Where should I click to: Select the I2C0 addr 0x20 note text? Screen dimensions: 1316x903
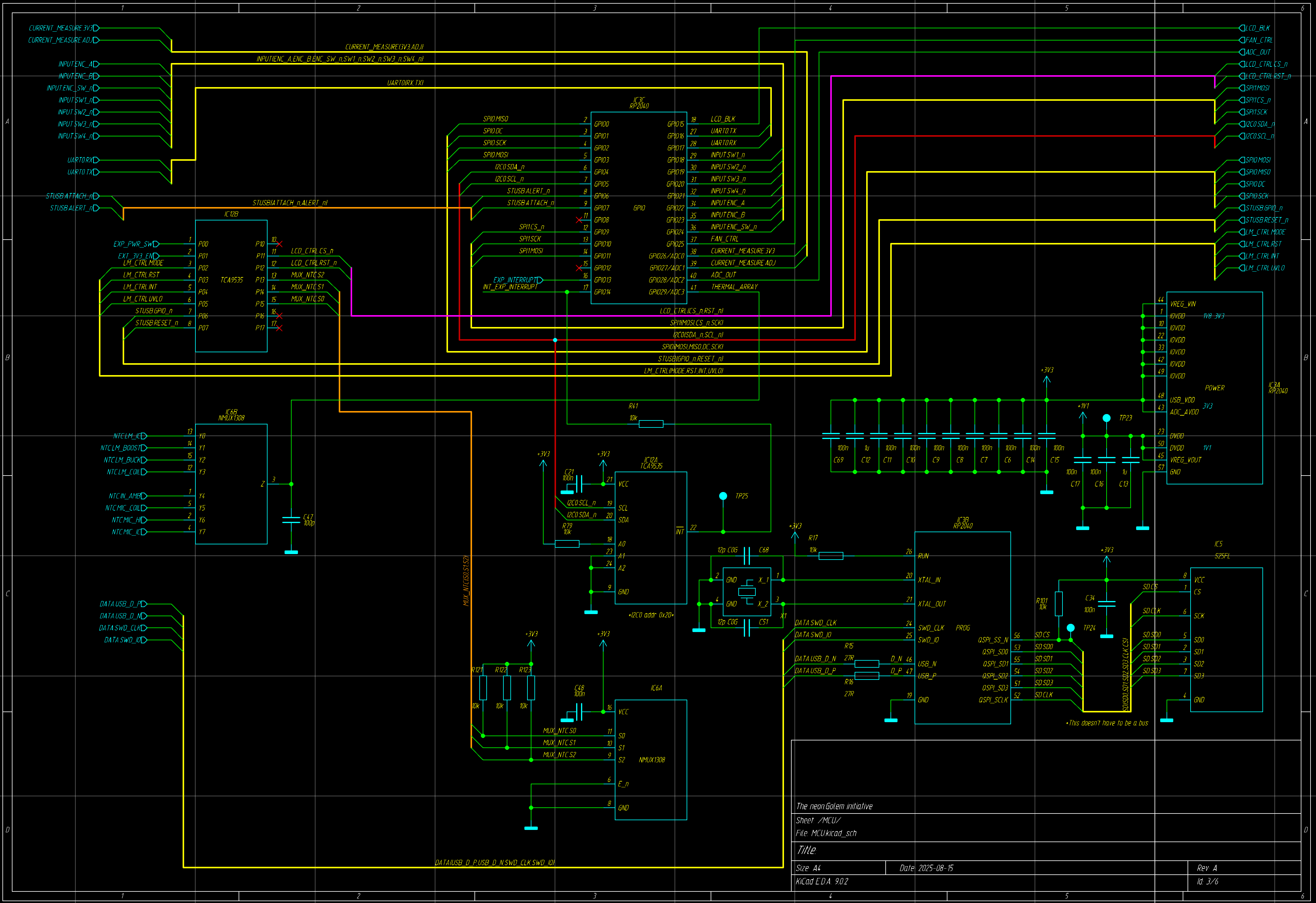[x=651, y=615]
